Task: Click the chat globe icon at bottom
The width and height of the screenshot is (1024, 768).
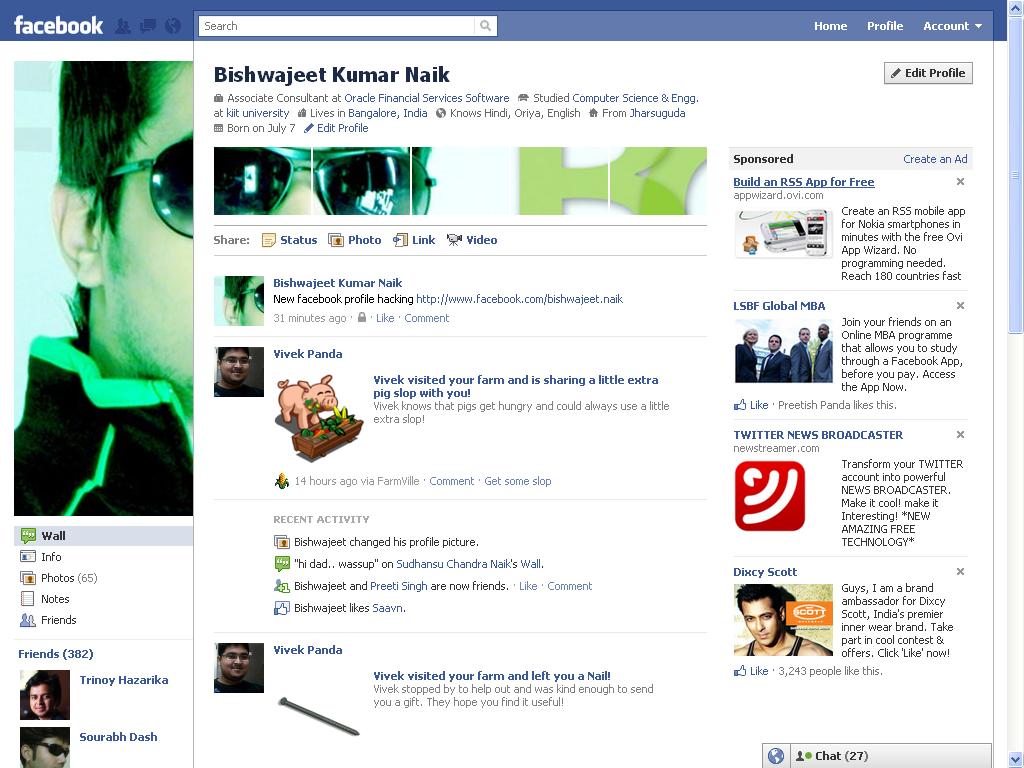Action: (x=776, y=756)
